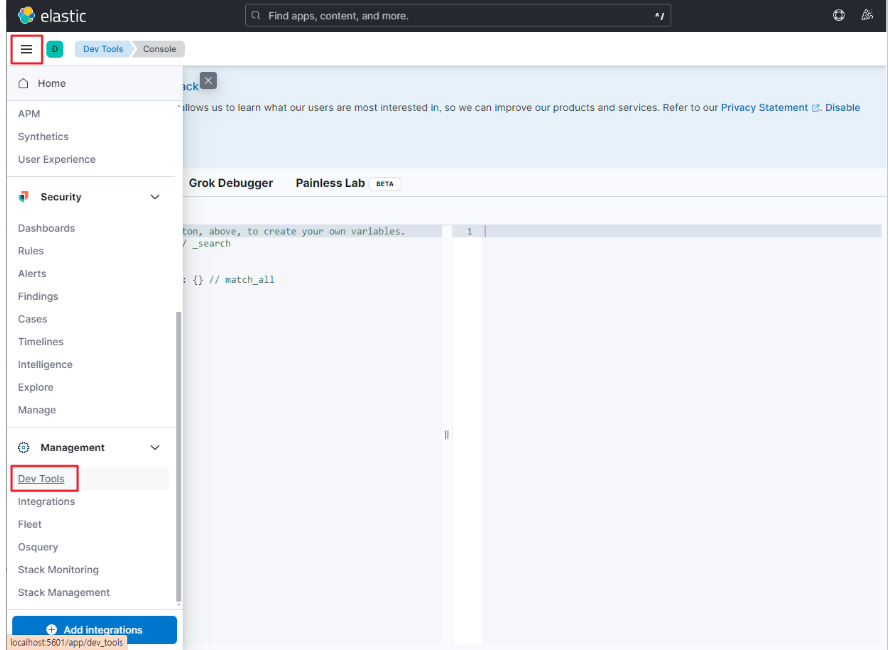The width and height of the screenshot is (888, 650).
Task: Open the Explore page
Action: [36, 387]
